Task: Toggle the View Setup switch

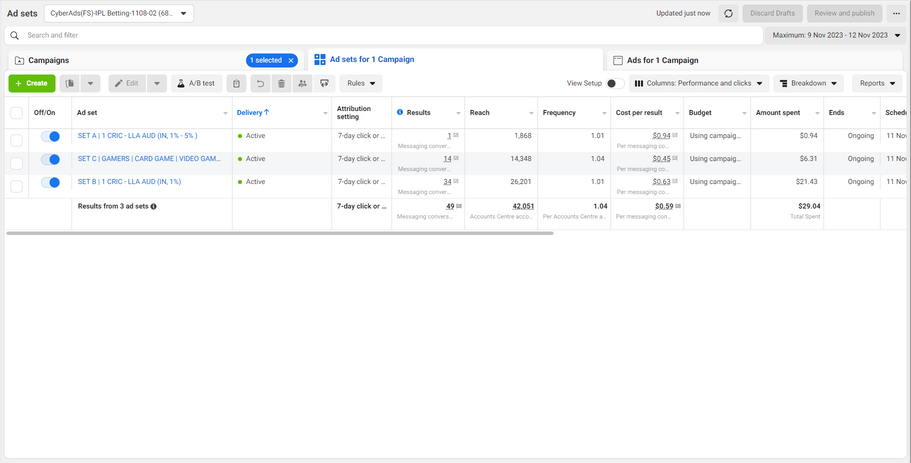Action: 615,84
